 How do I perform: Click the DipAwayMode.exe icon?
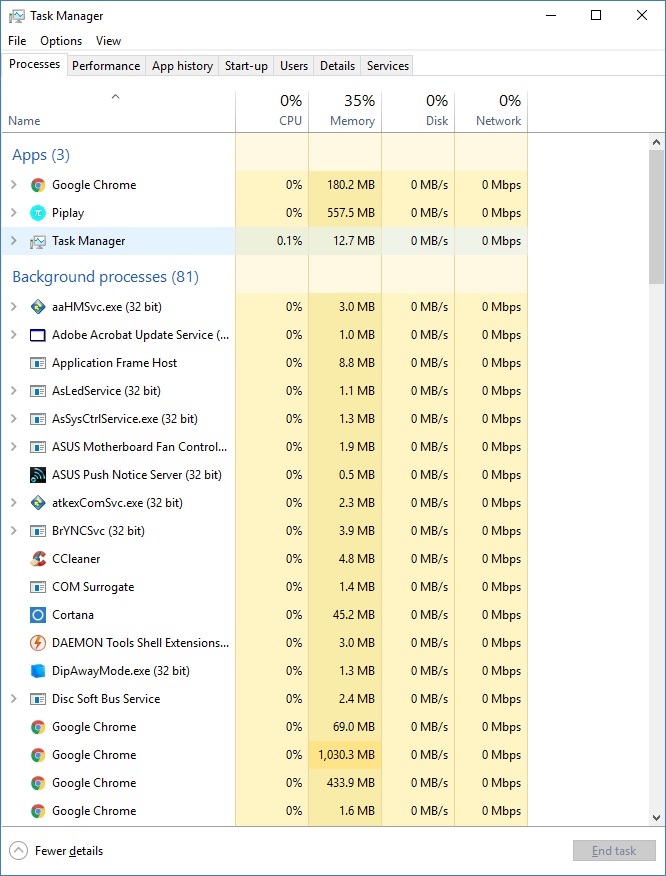(x=37, y=671)
